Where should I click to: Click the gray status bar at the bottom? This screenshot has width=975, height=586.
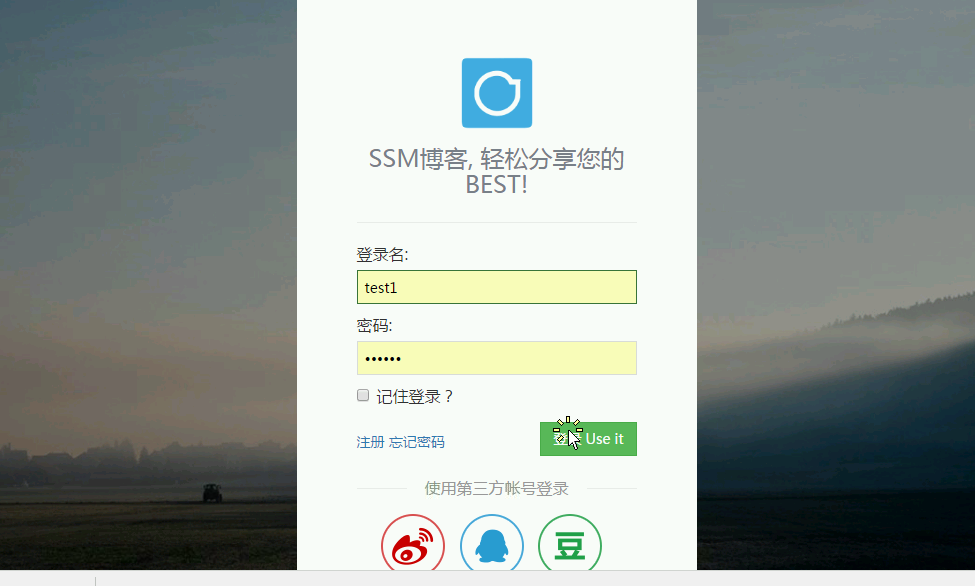(488, 578)
